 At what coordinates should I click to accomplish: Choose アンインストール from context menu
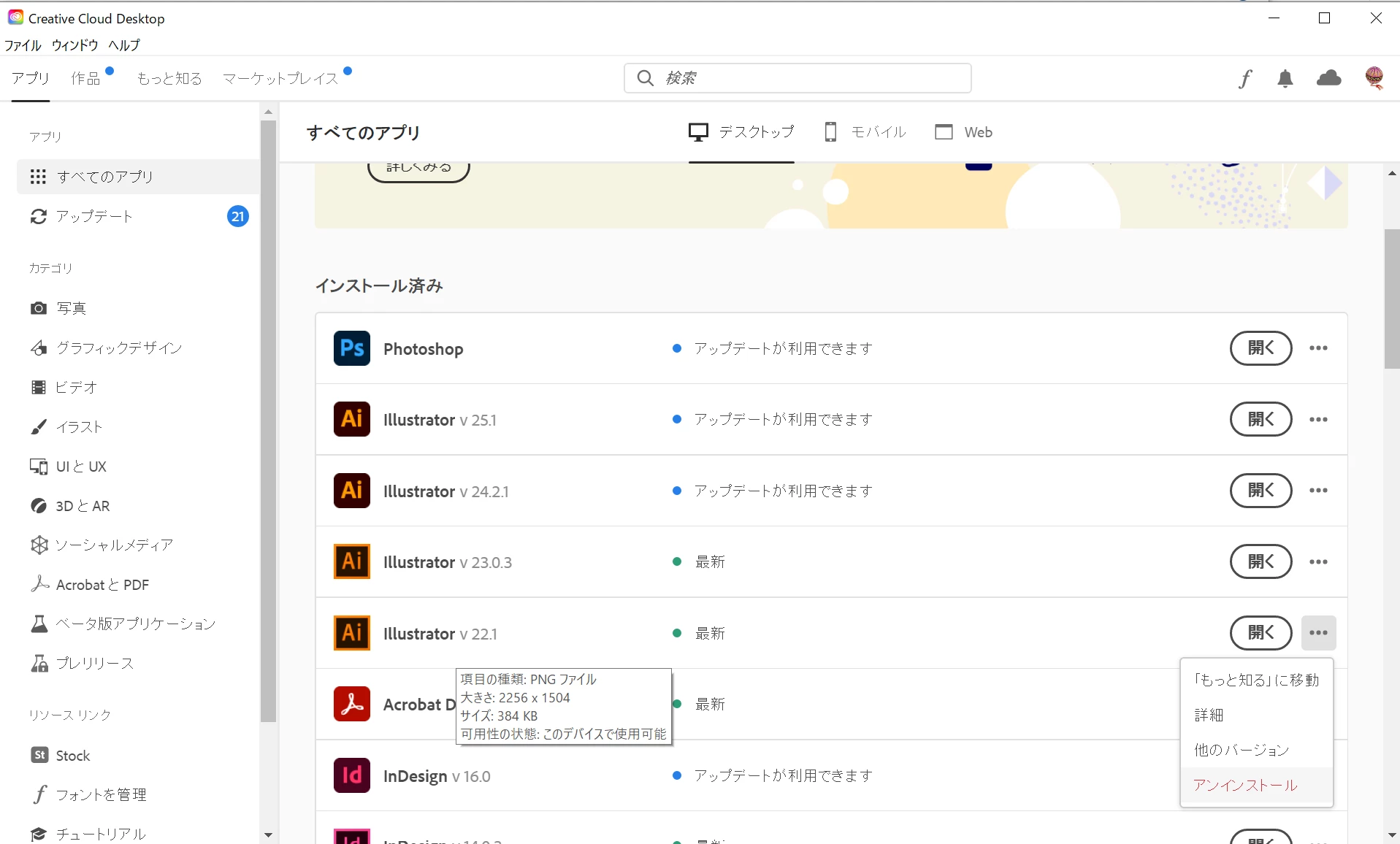click(1256, 785)
